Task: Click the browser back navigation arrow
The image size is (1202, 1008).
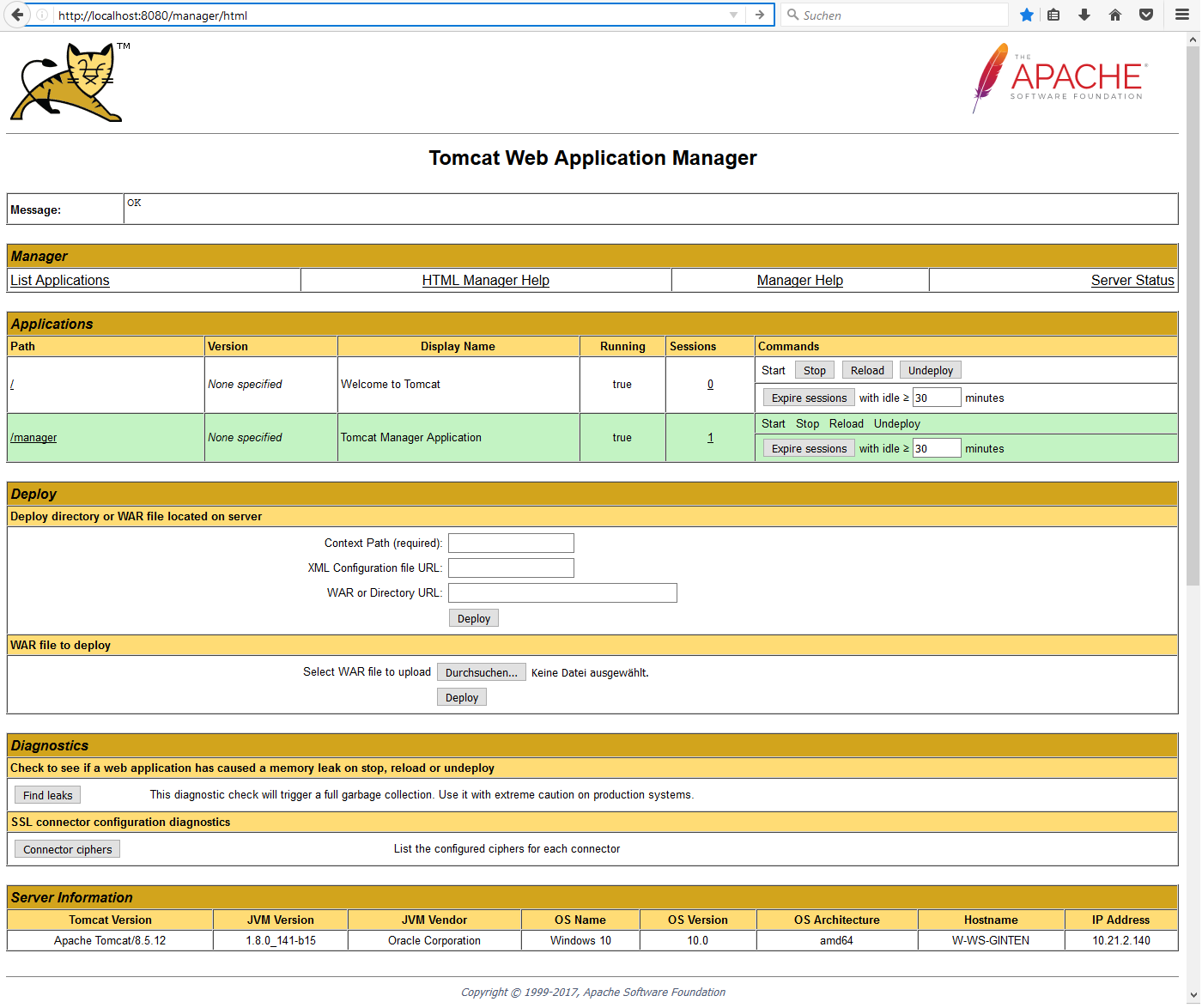Action: click(17, 15)
